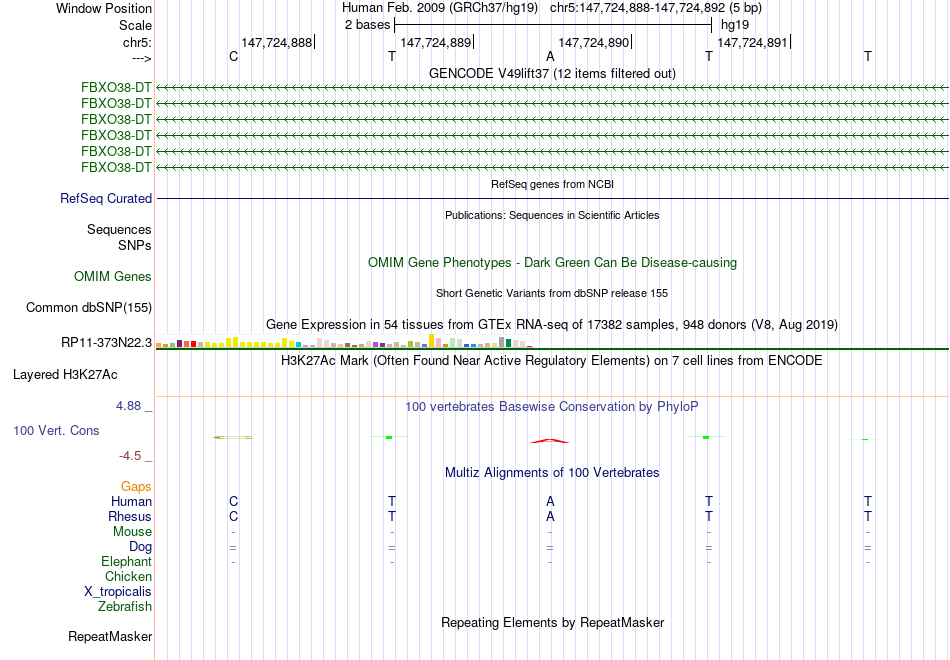Click the Gaps label in Multiz track

[136, 487]
